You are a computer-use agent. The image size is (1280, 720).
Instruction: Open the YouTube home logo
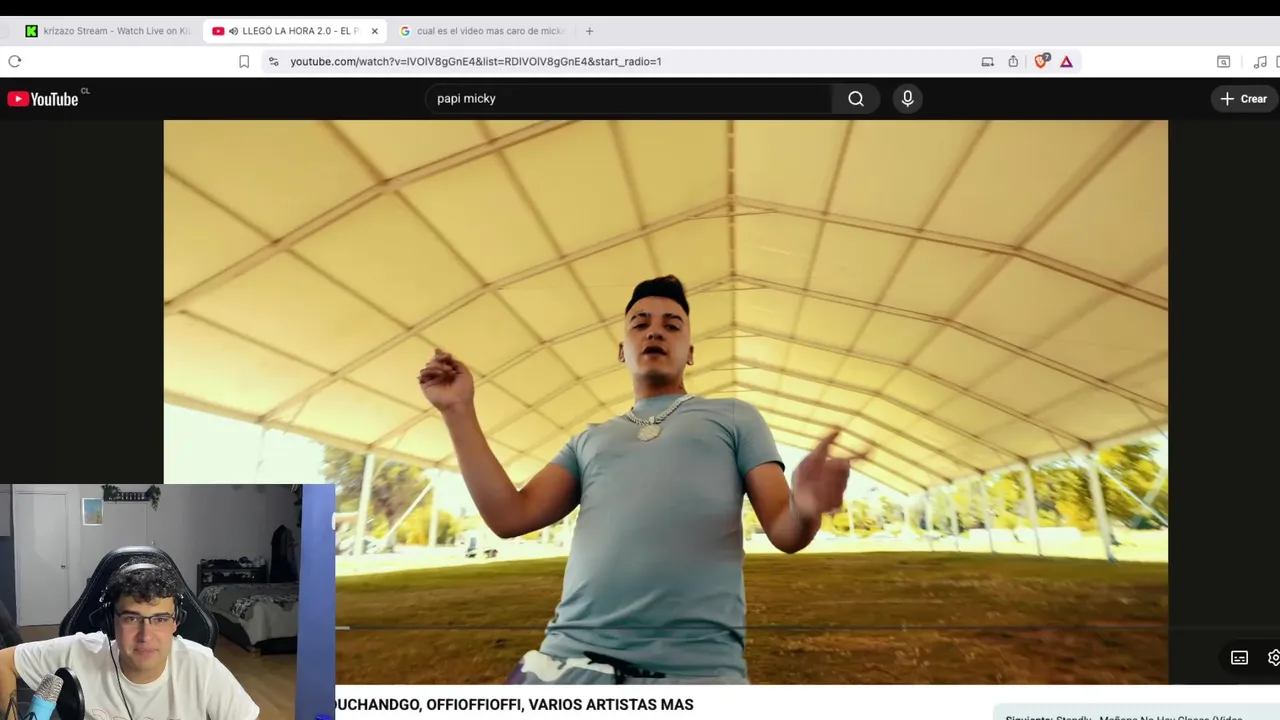(43, 99)
